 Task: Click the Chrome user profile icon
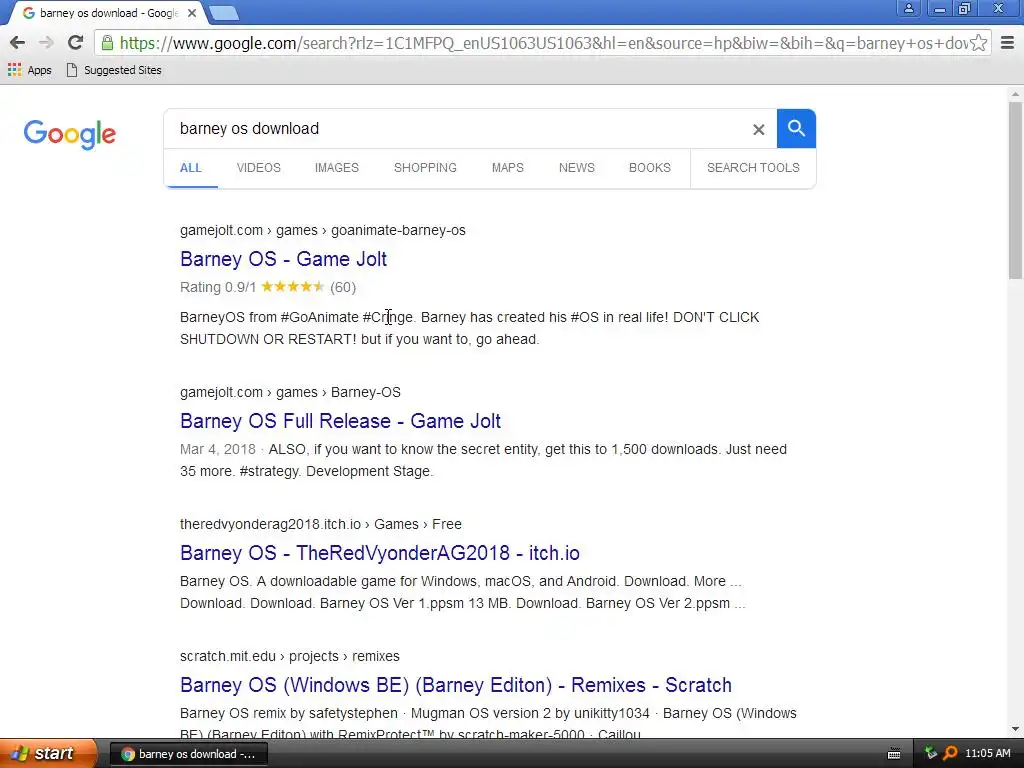point(908,8)
